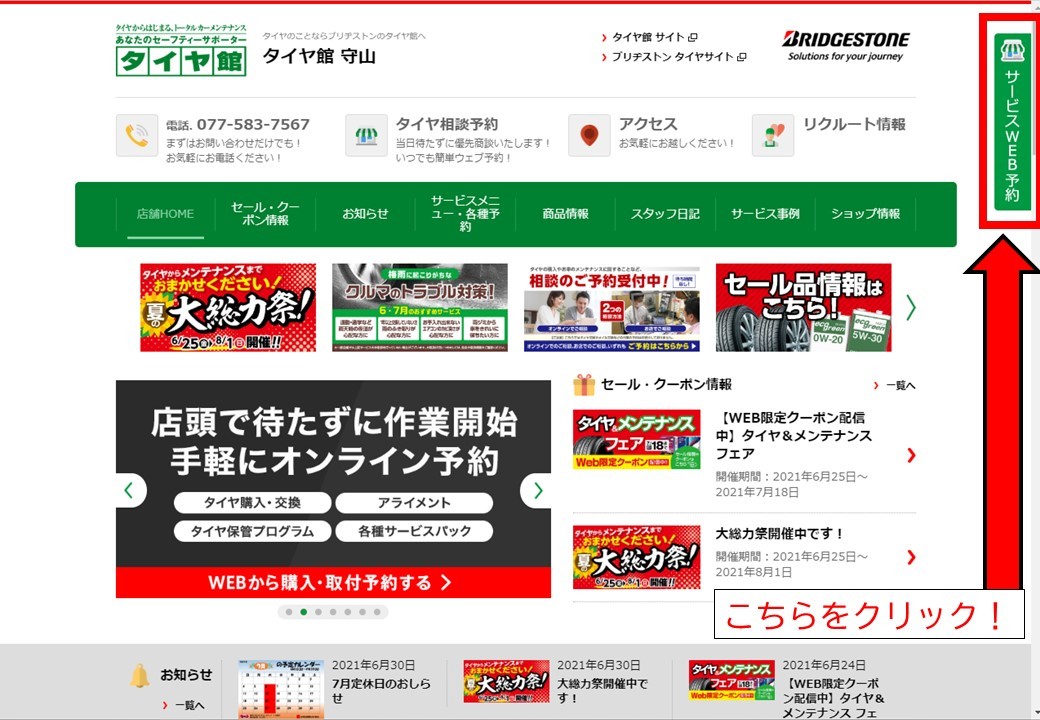Screen dimensions: 1040x720
Task: Click the map pin アクセス icon
Action: click(x=589, y=135)
